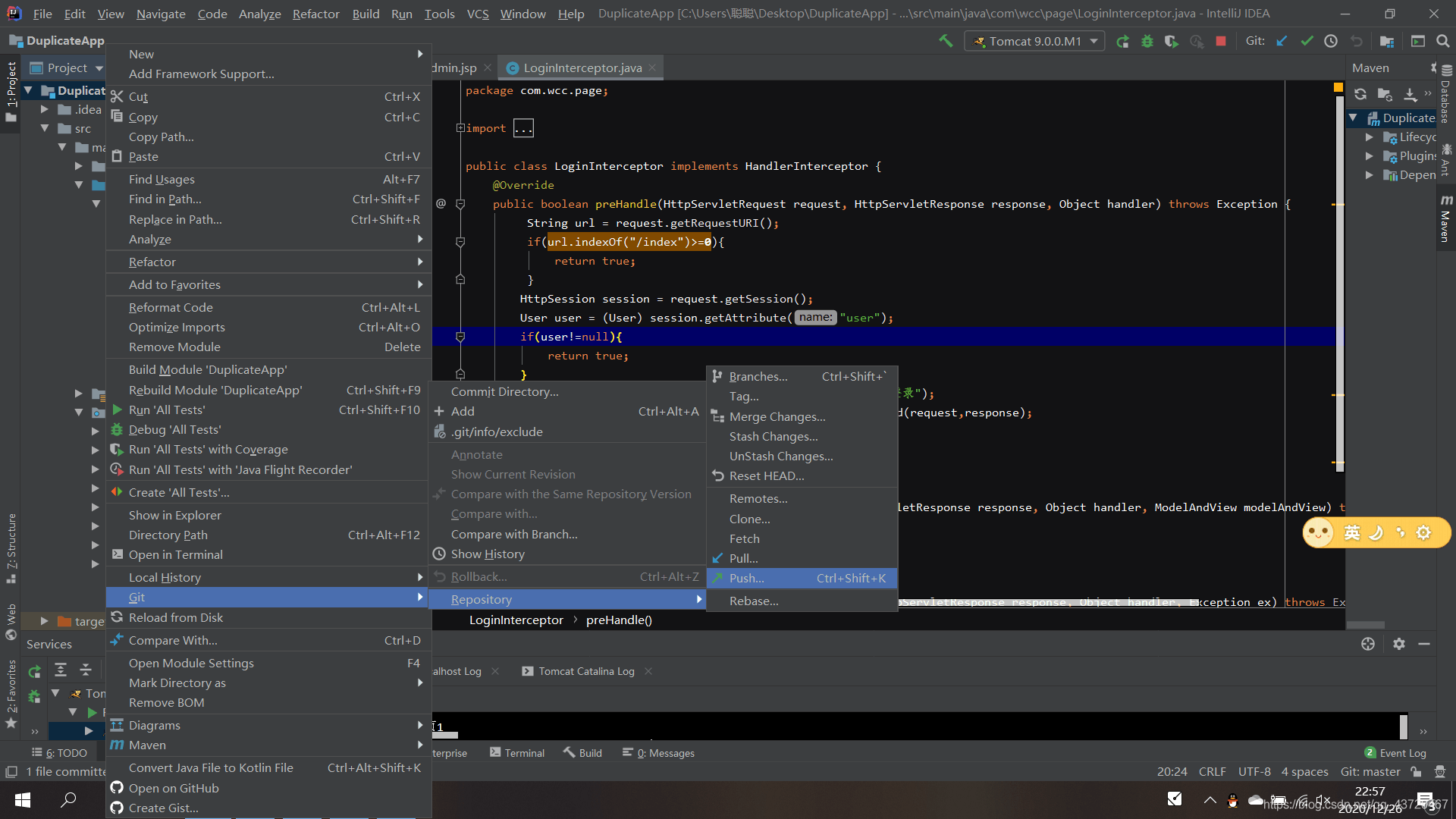Expand the Plugins Maven node

pos(1369,155)
